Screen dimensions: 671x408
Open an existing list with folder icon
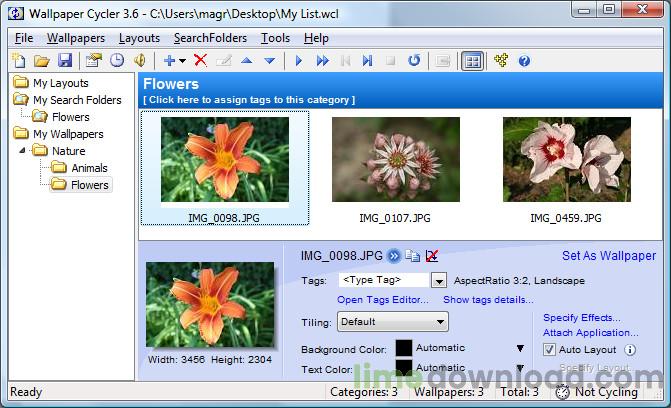pyautogui.click(x=41, y=61)
